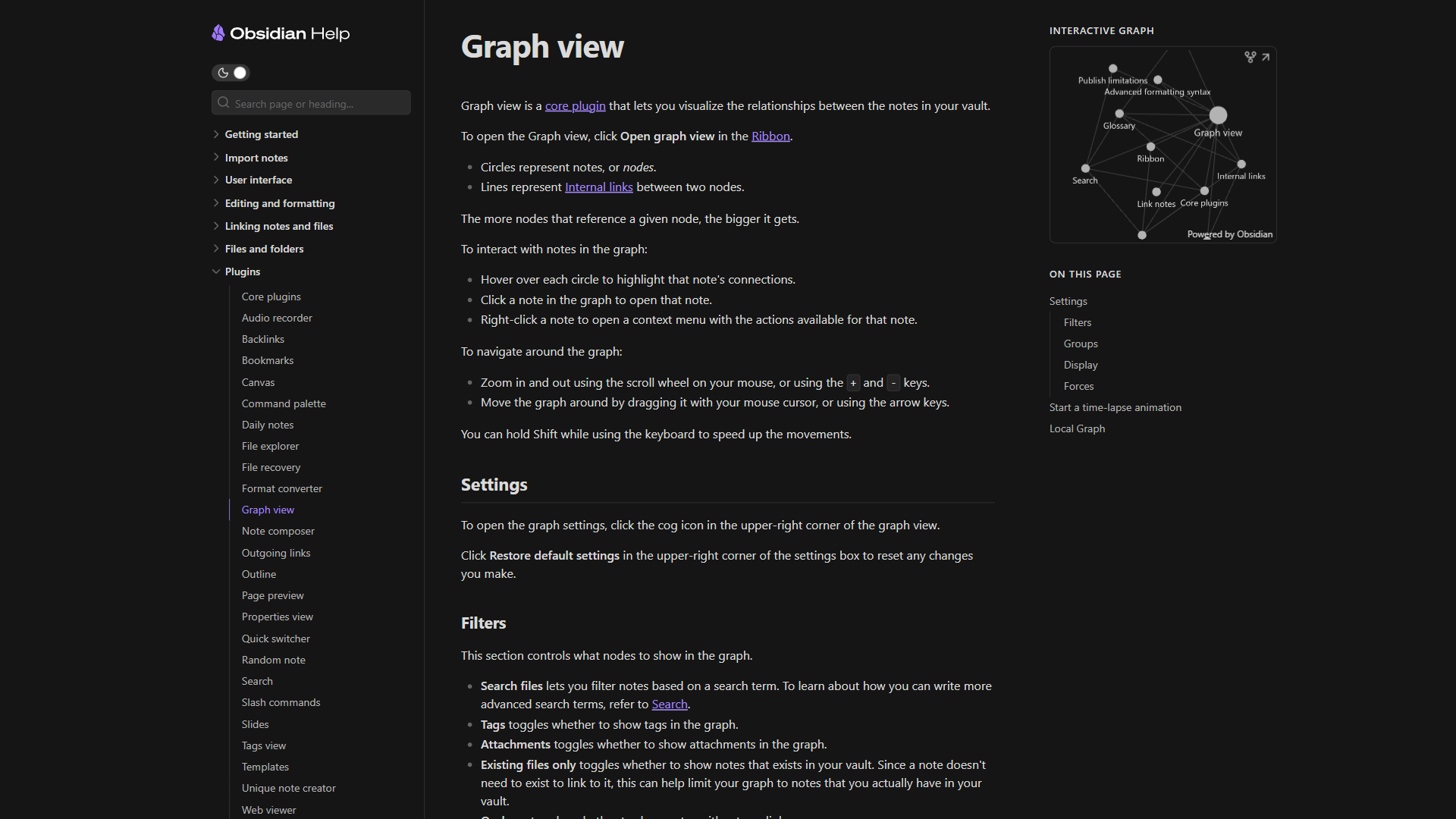Follow the Ribbon link in article
This screenshot has width=1456, height=819.
point(770,136)
